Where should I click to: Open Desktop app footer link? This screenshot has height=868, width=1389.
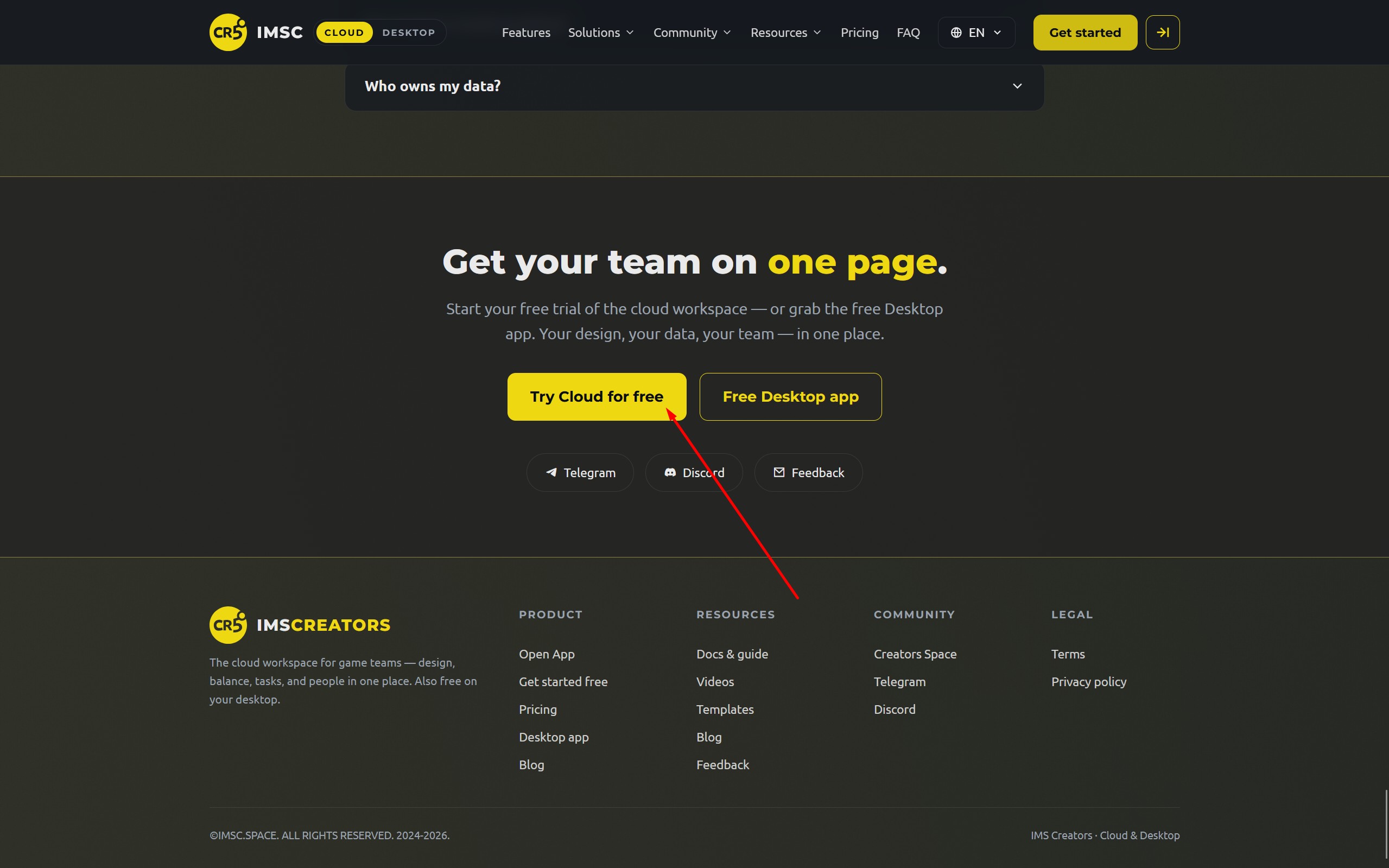pos(553,737)
